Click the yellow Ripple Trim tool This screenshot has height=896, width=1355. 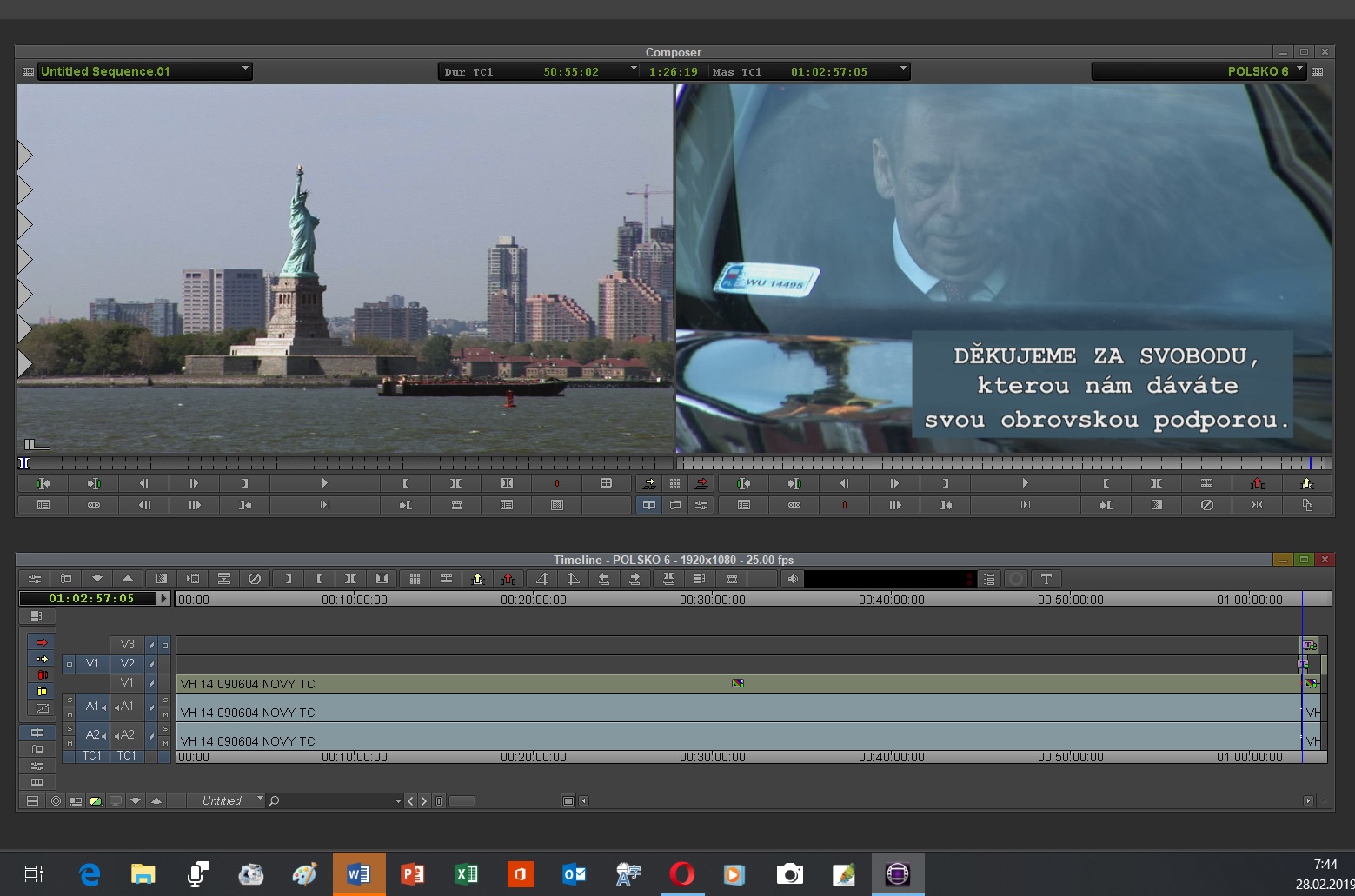(41, 692)
